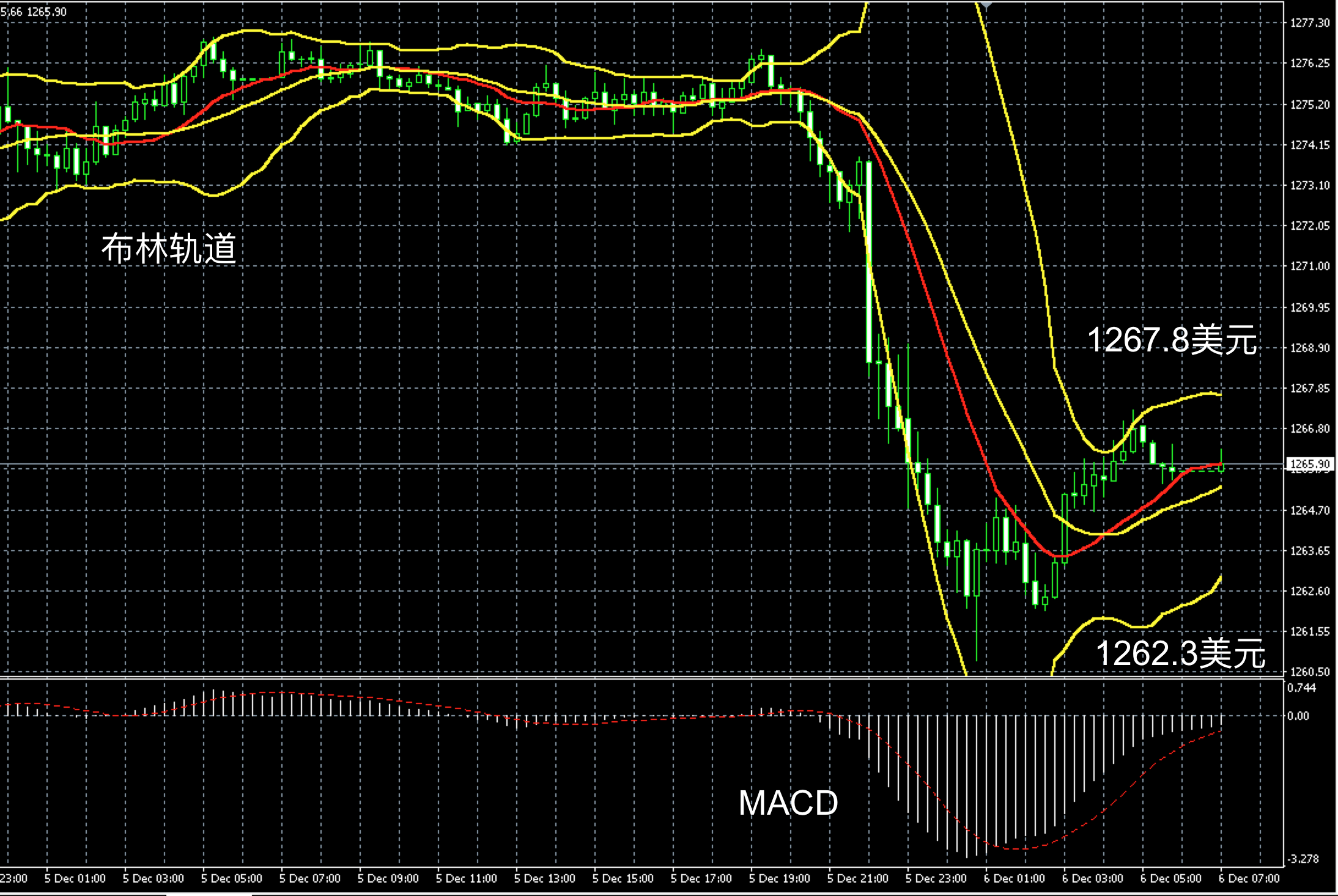
Task: Select the 1262.3美元 support label
Action: tap(1180, 653)
